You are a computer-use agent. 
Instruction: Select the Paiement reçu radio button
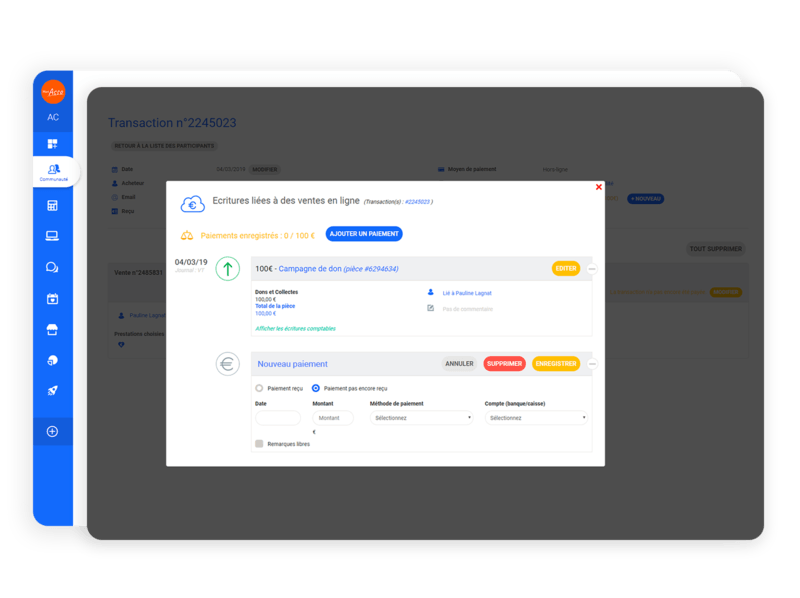point(259,388)
